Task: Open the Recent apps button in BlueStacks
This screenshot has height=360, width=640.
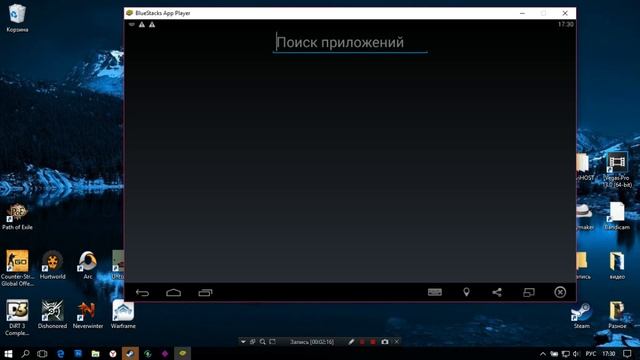Action: pos(205,293)
